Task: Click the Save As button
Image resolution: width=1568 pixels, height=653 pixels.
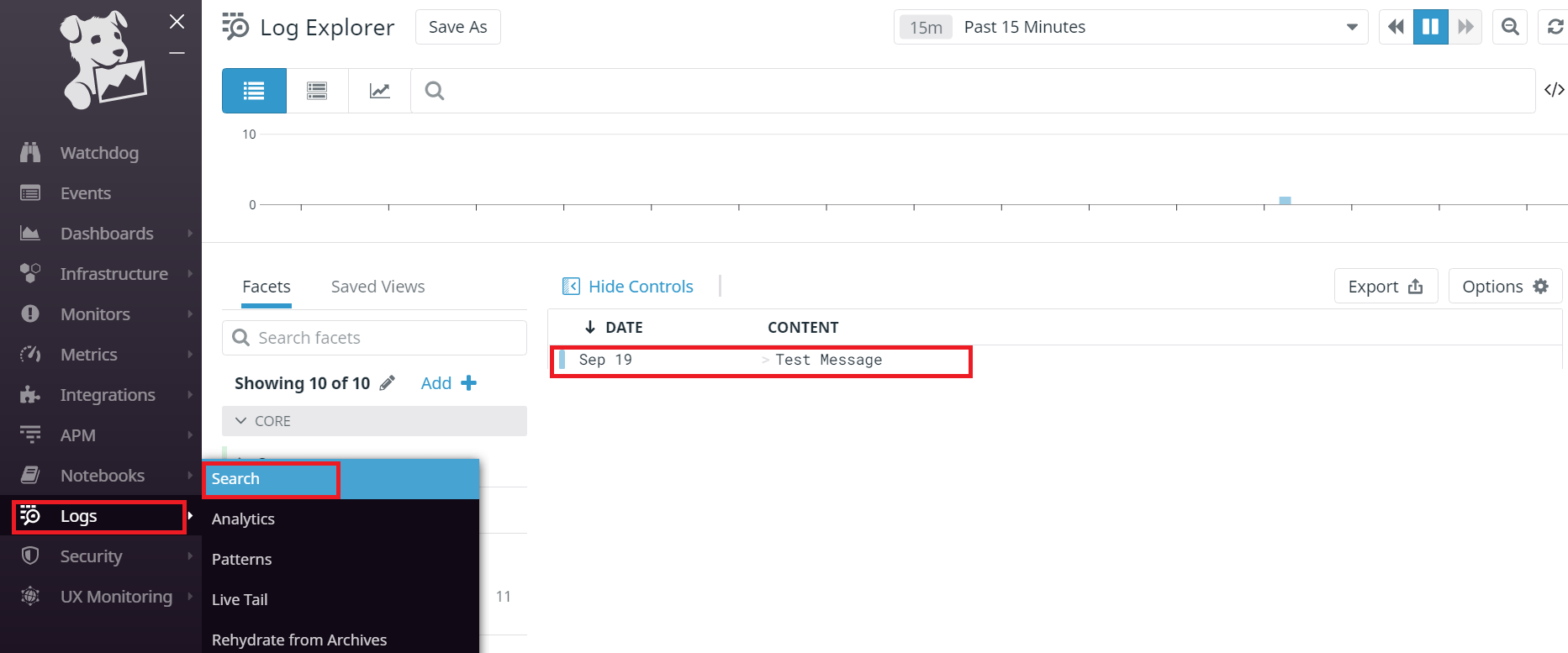Action: pyautogui.click(x=458, y=27)
